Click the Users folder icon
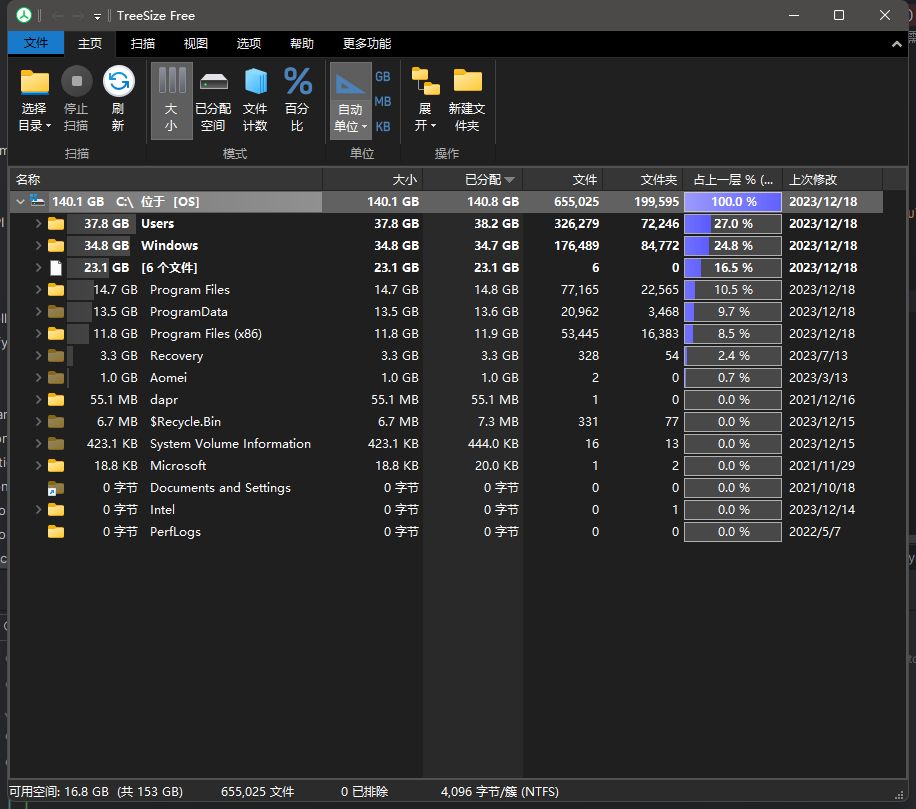Viewport: 916px width, 809px height. [x=56, y=224]
